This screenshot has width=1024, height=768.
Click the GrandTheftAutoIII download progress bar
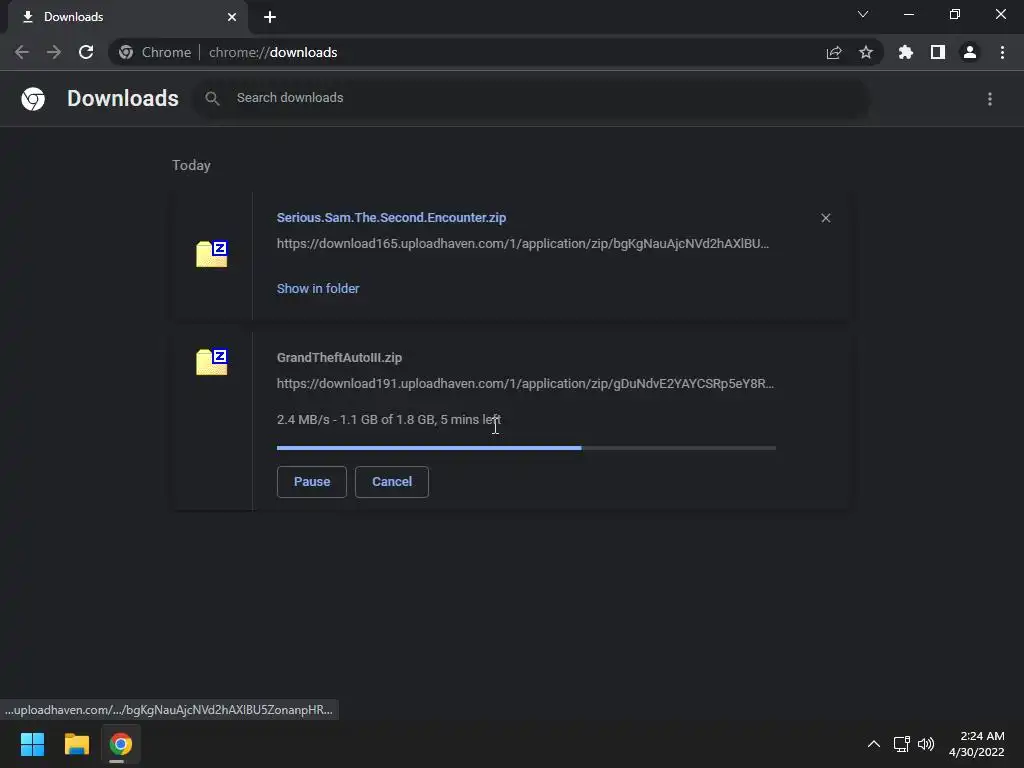point(526,448)
